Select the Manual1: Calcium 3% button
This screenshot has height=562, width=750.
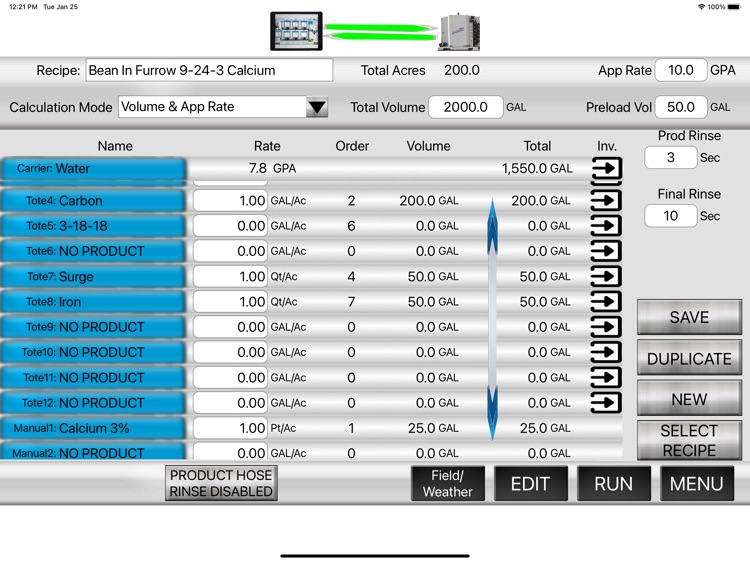93,428
